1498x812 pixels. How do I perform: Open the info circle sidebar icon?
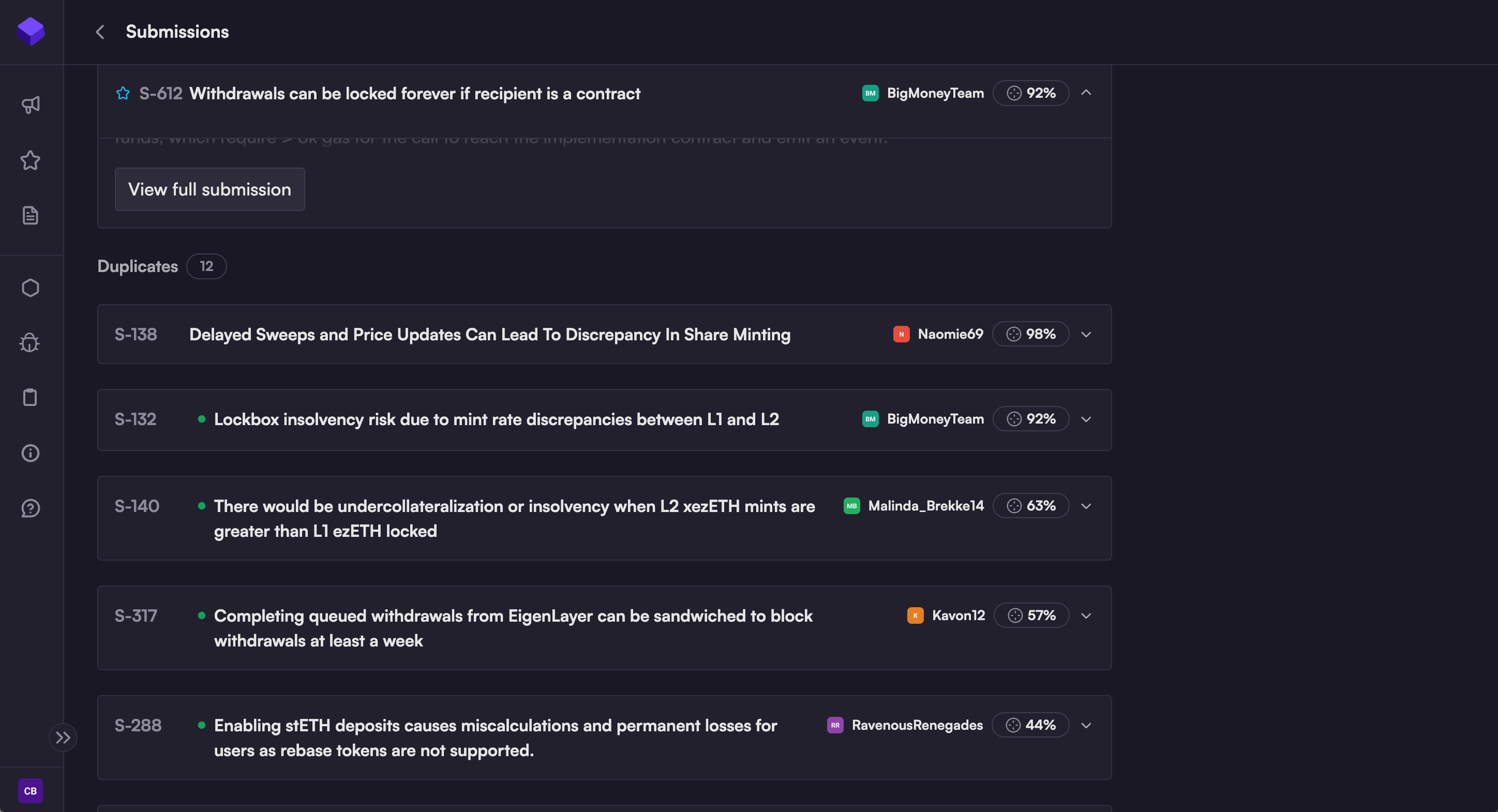pos(30,453)
